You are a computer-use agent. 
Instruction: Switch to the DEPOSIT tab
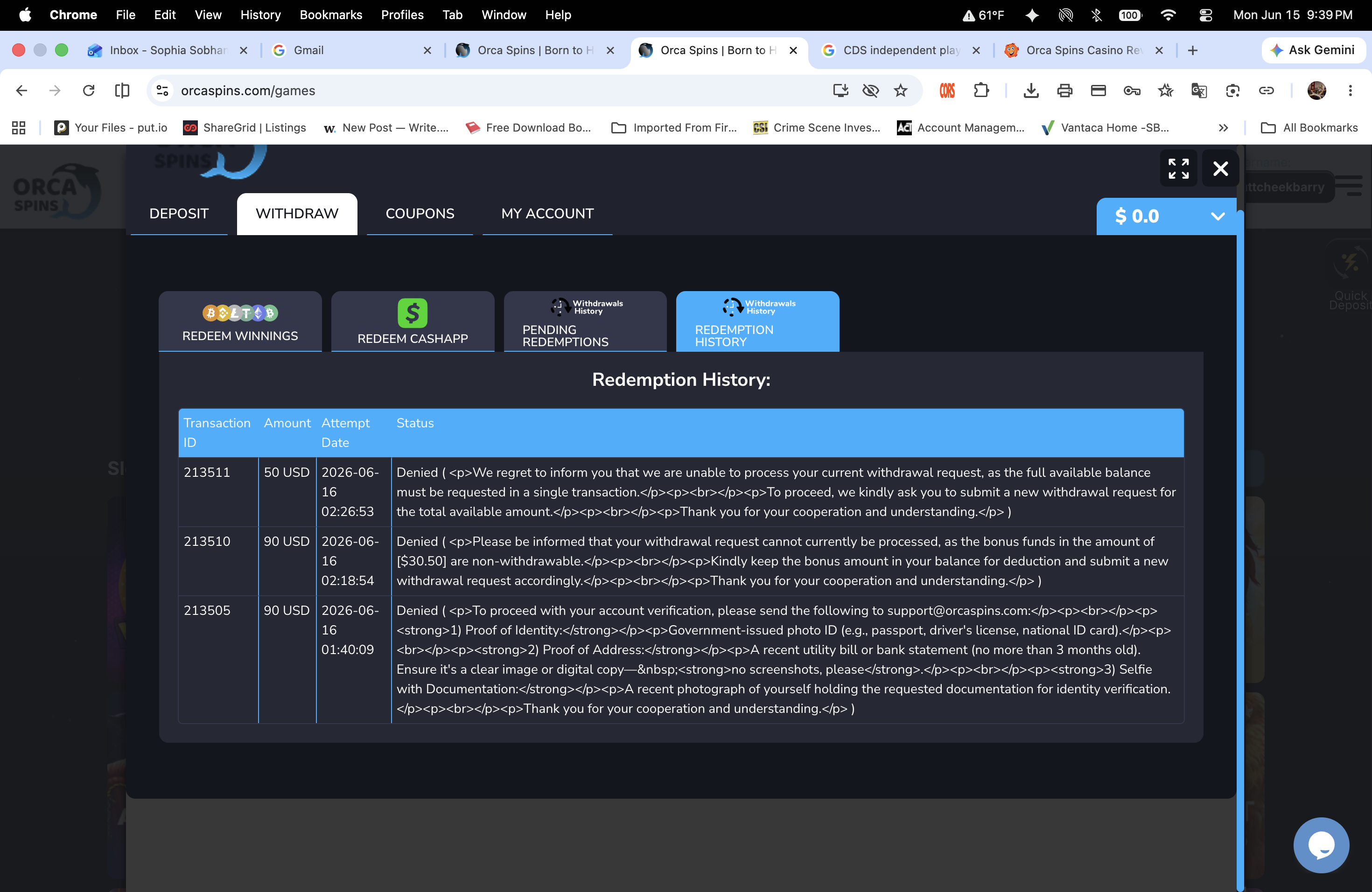[179, 214]
